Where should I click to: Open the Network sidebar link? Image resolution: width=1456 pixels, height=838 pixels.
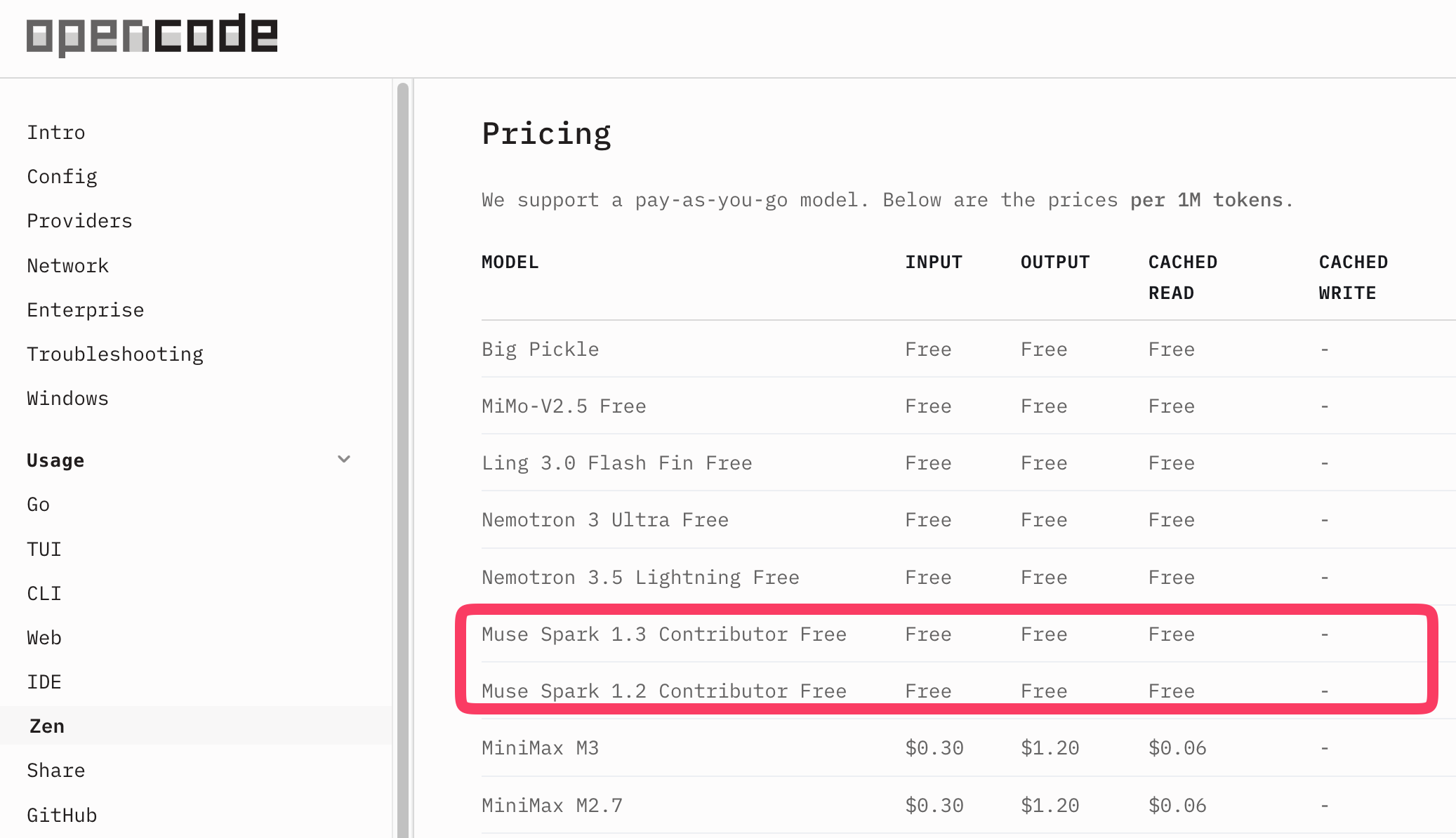68,265
